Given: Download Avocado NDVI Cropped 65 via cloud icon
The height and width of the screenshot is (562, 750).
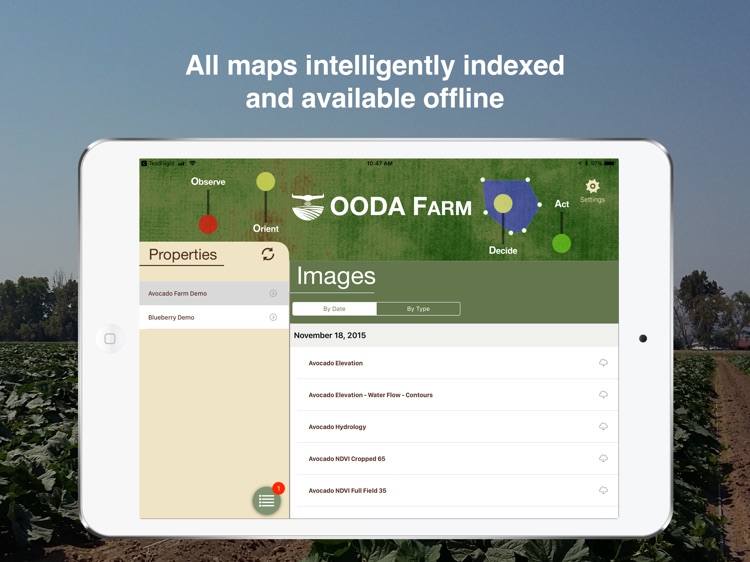Looking at the screenshot, I should pyautogui.click(x=603, y=458).
